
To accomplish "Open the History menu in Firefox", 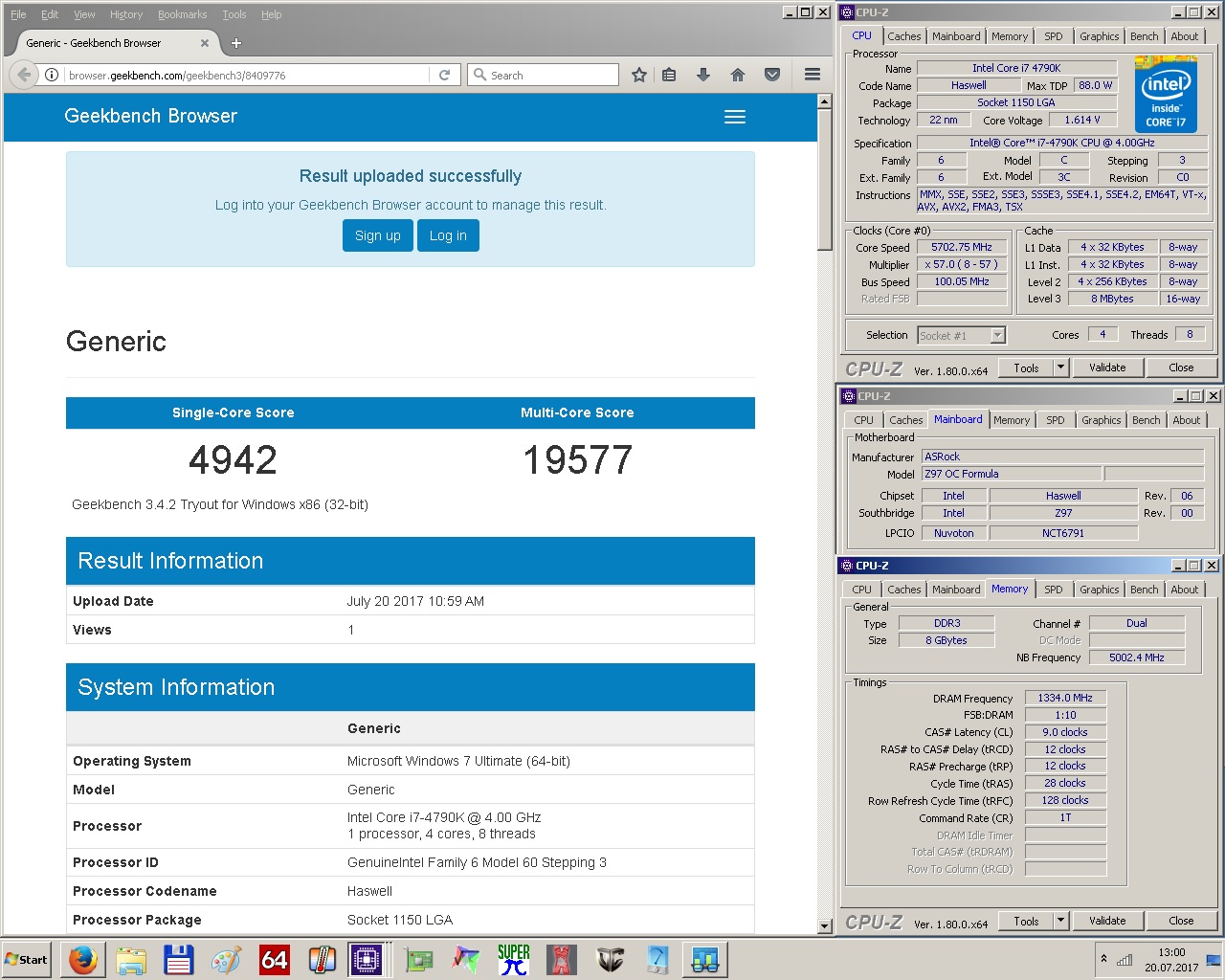I will click(126, 14).
